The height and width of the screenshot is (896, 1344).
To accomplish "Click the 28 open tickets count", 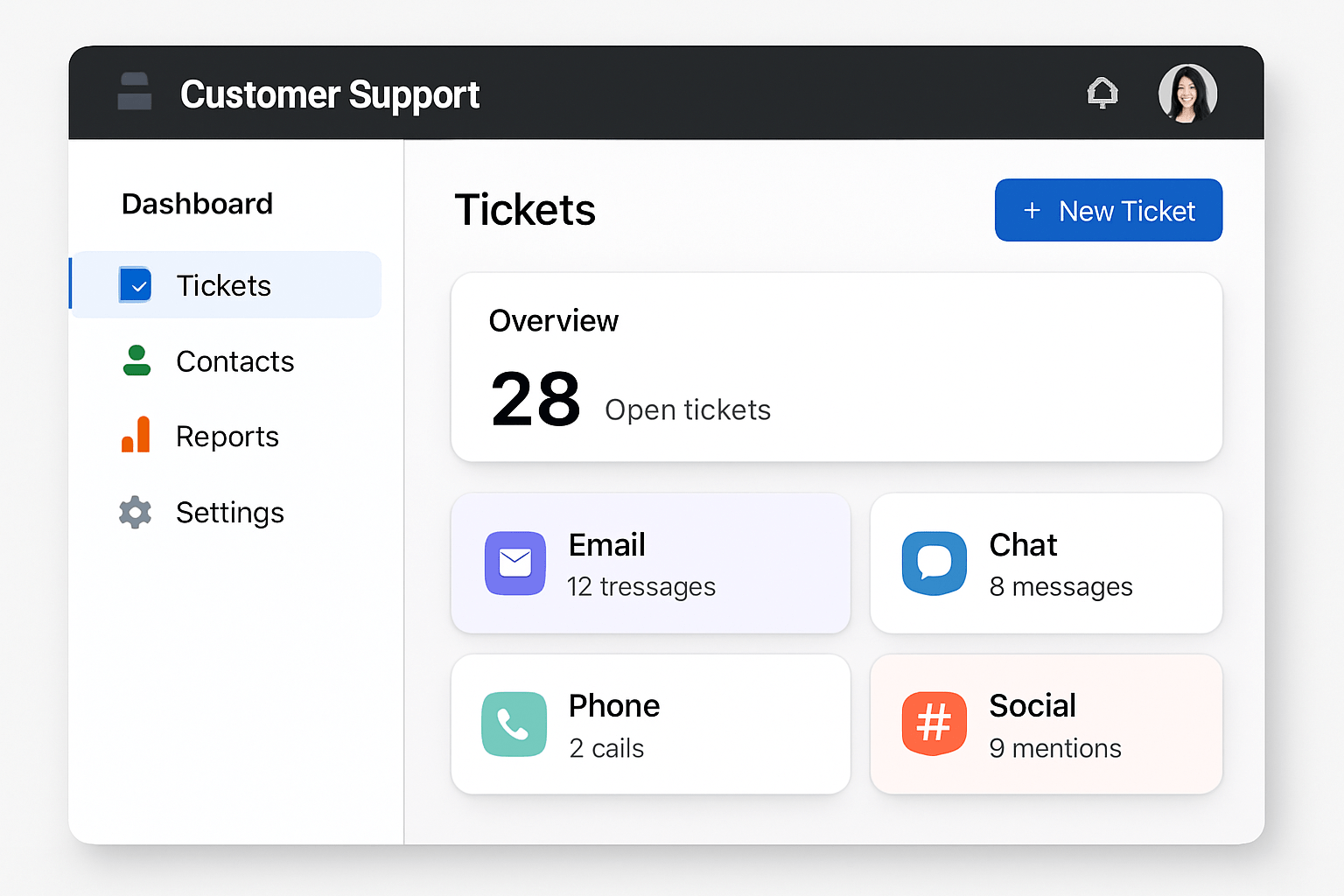I will tap(535, 398).
